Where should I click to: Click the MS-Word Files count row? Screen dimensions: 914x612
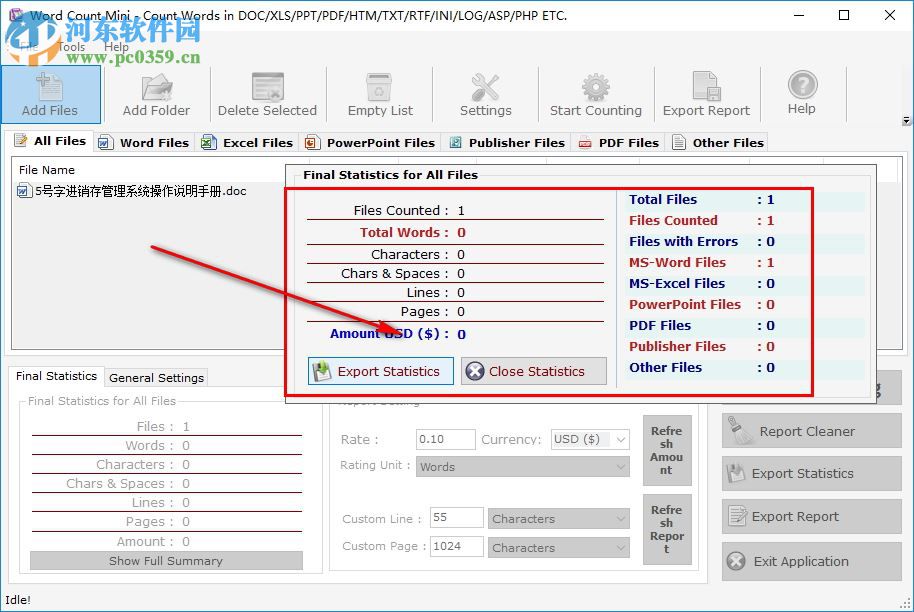[x=702, y=262]
